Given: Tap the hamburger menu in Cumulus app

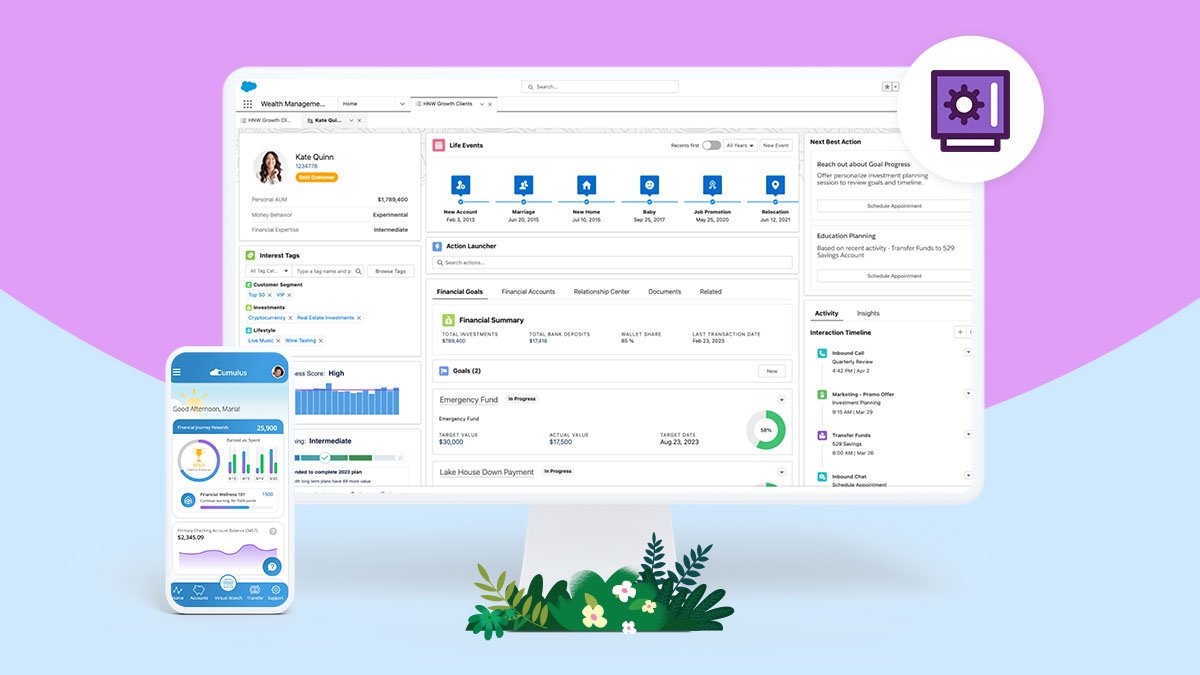Looking at the screenshot, I should coord(177,372).
